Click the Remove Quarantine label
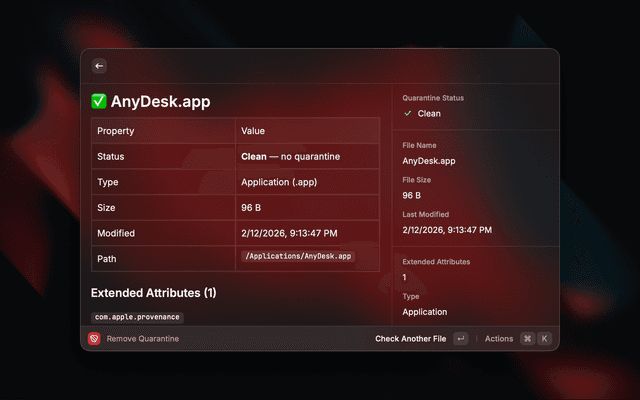 tap(143, 339)
